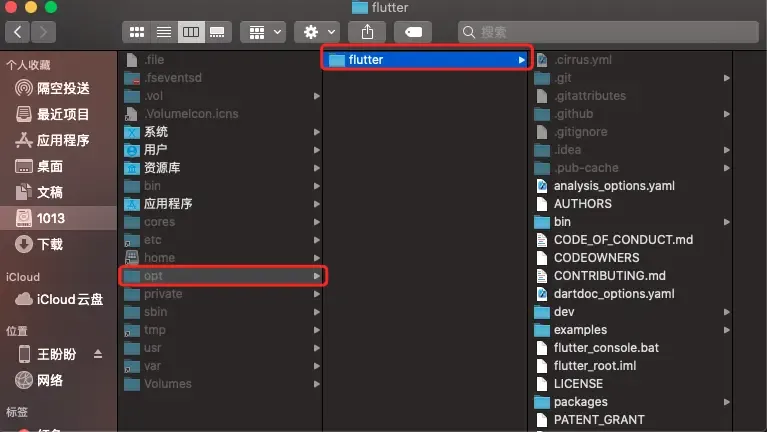Open the bin folder inside flutter
This screenshot has width=767, height=432.
click(x=631, y=222)
